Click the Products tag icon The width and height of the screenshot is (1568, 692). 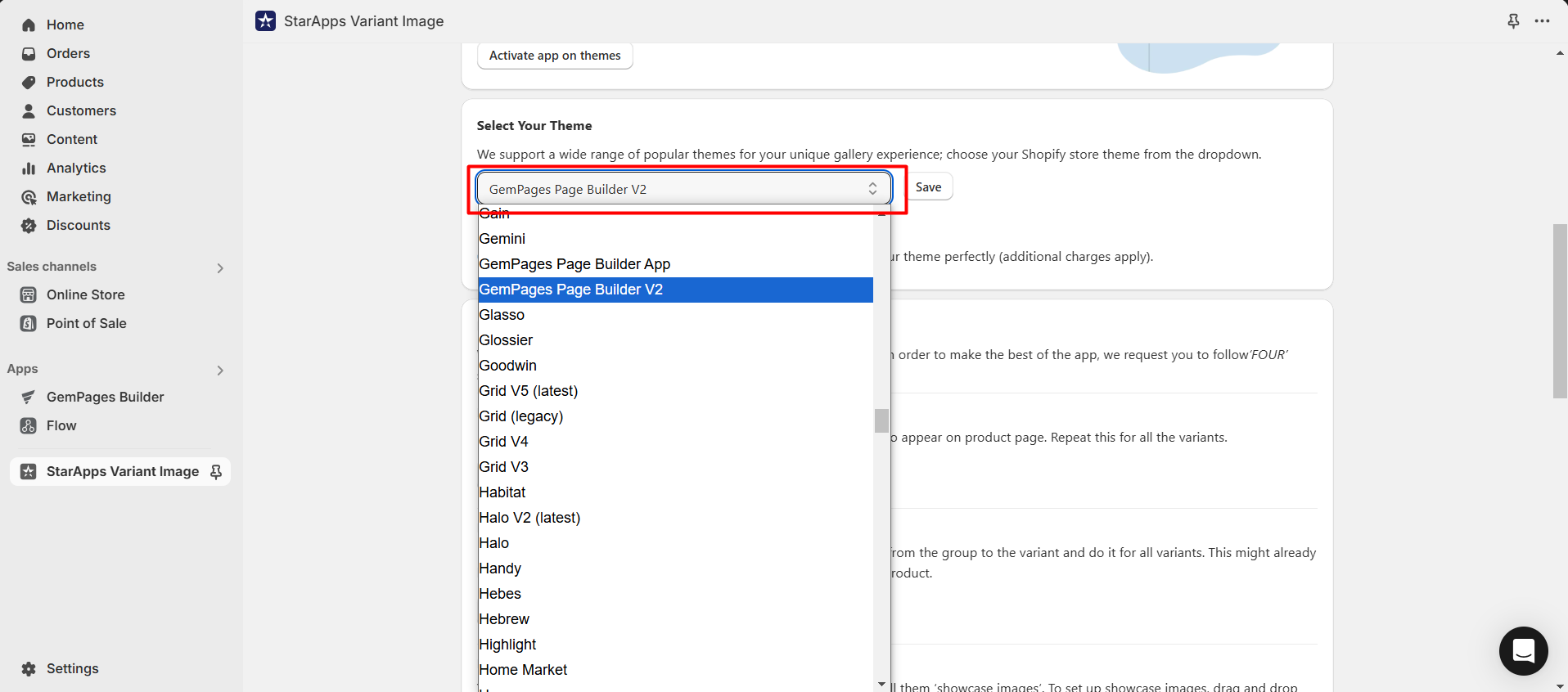point(29,83)
